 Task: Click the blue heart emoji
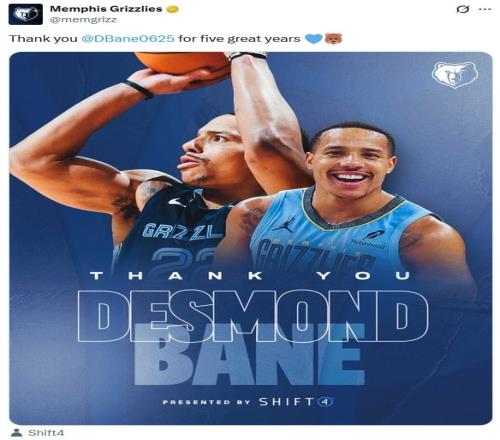314,39
